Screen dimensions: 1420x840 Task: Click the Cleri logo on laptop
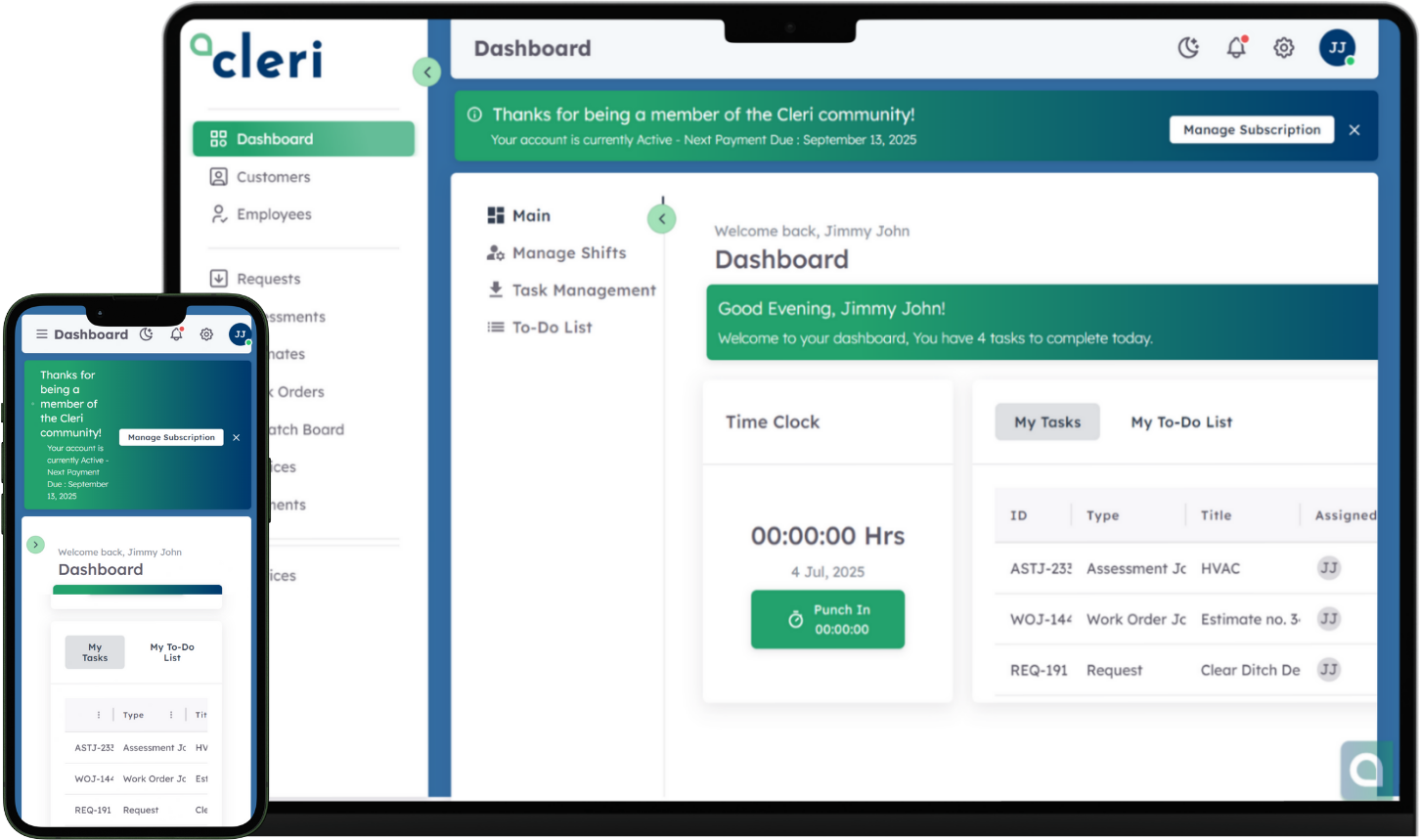pos(256,57)
